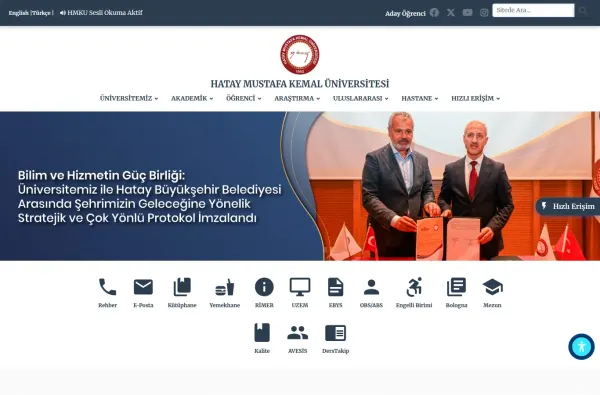Open the Engelli Birimi wheelchair icon
The image size is (600, 395).
point(414,287)
